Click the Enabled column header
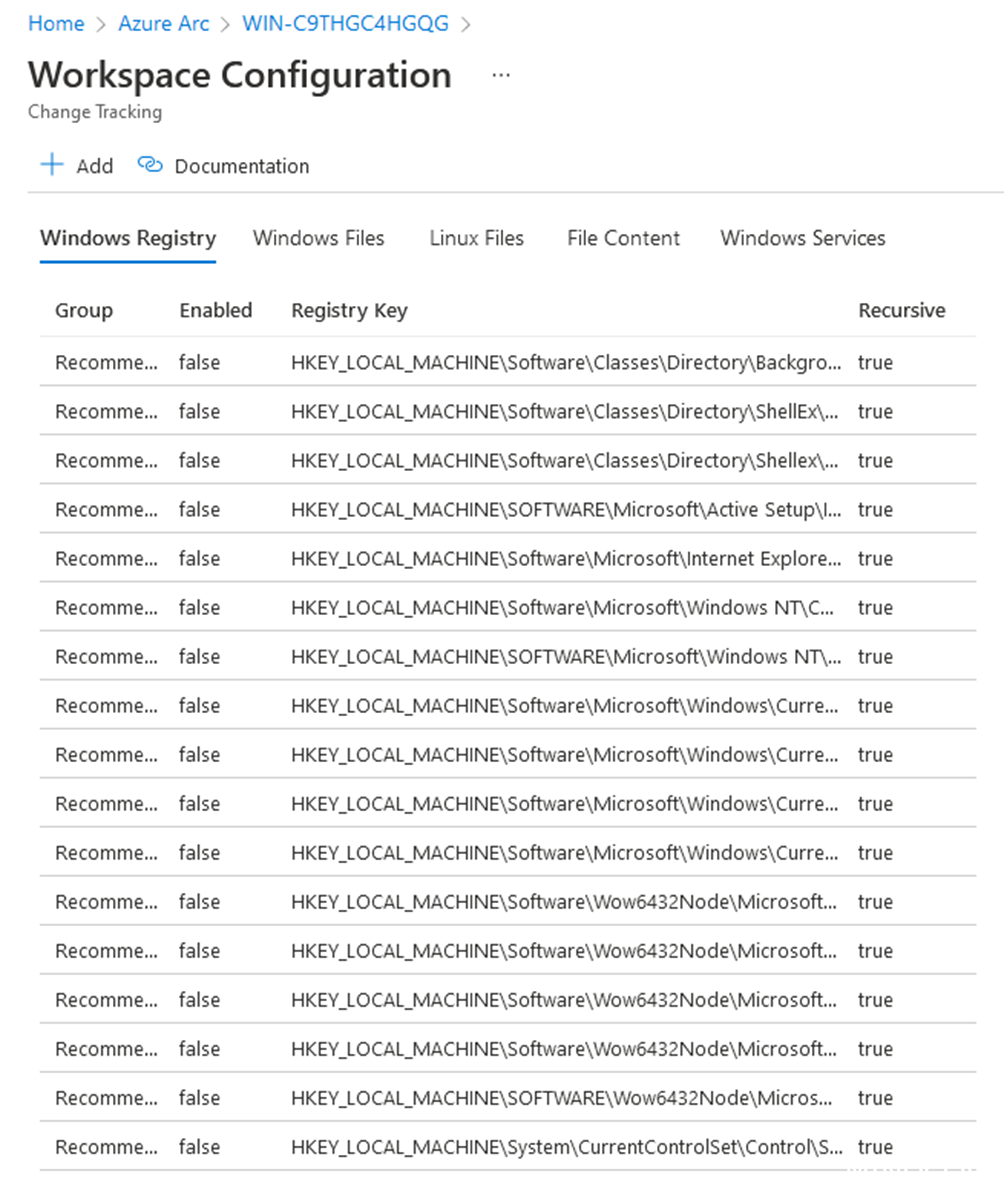This screenshot has height=1183, width=1004. (215, 310)
